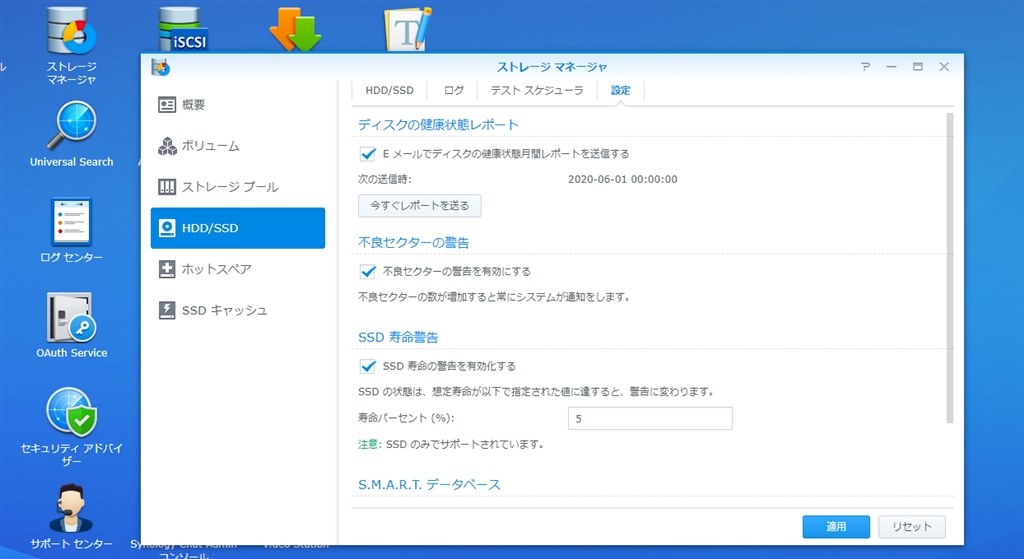Go to ストレージ プール section
The width and height of the screenshot is (1024, 559).
click(x=238, y=187)
